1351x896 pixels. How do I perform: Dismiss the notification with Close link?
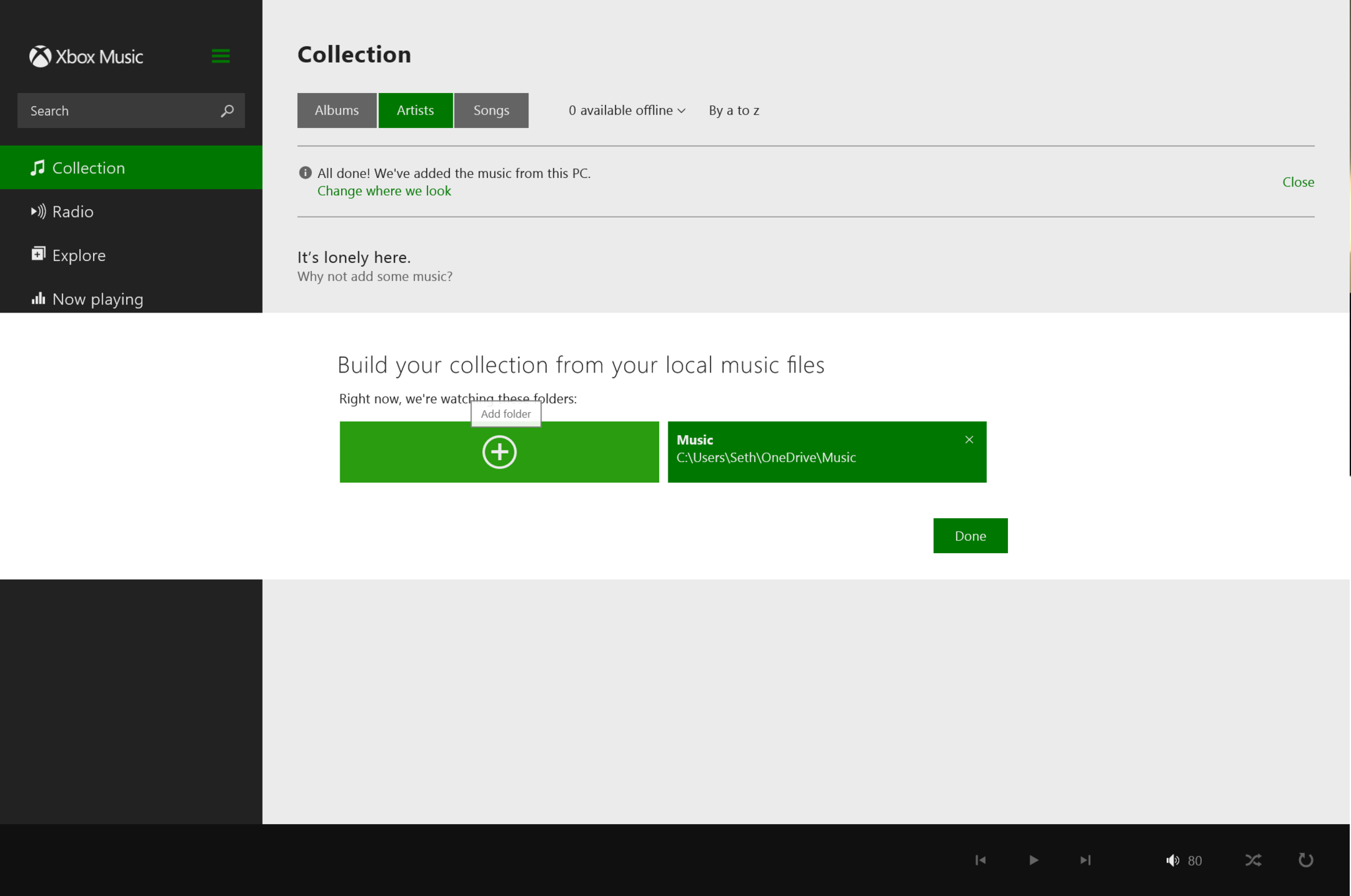click(x=1298, y=182)
